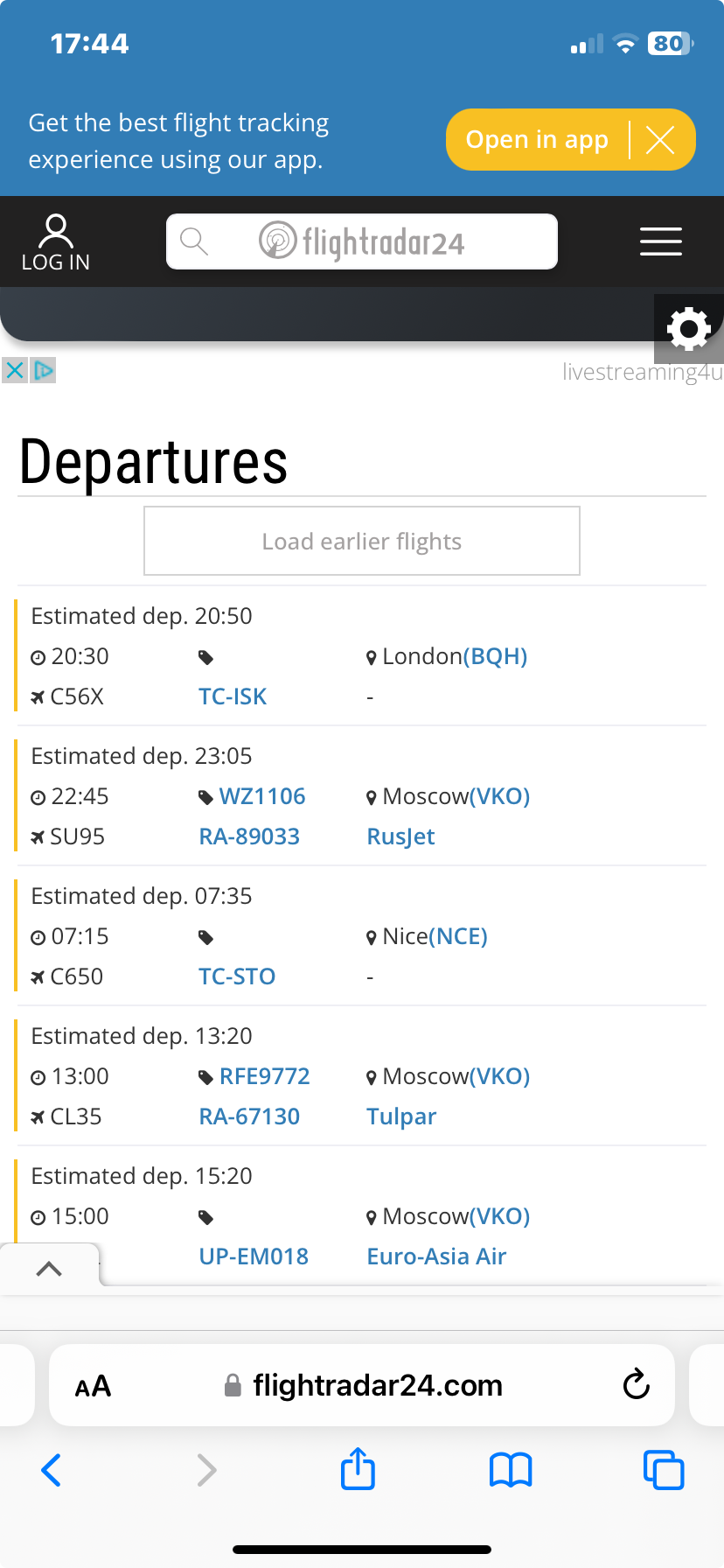Open Safari bookmarks icon

(511, 1470)
